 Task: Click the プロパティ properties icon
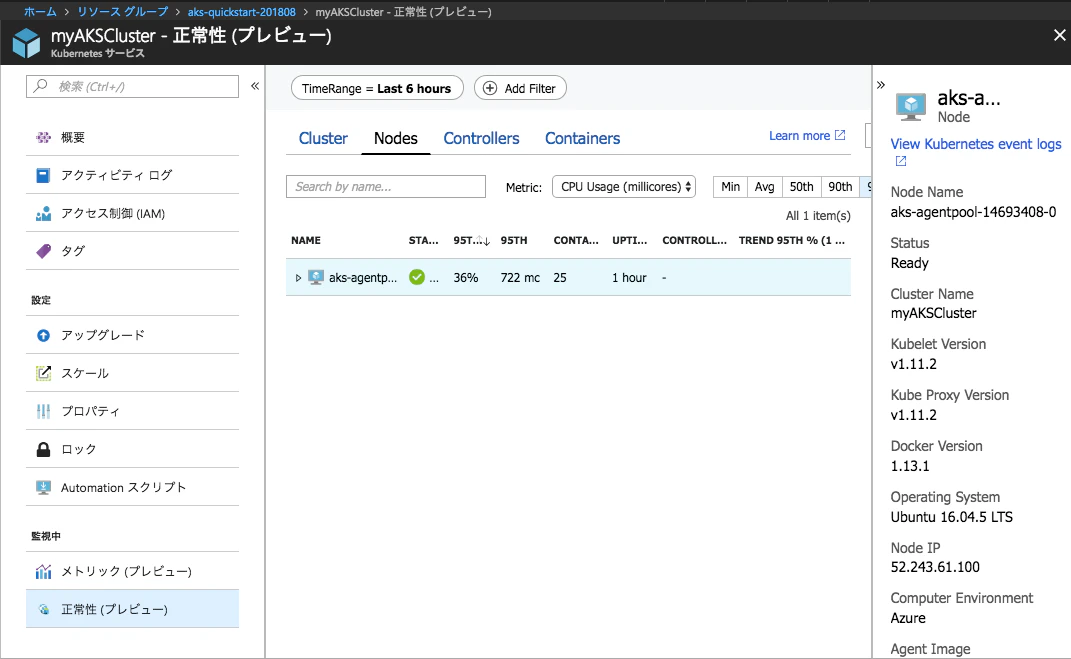43,411
